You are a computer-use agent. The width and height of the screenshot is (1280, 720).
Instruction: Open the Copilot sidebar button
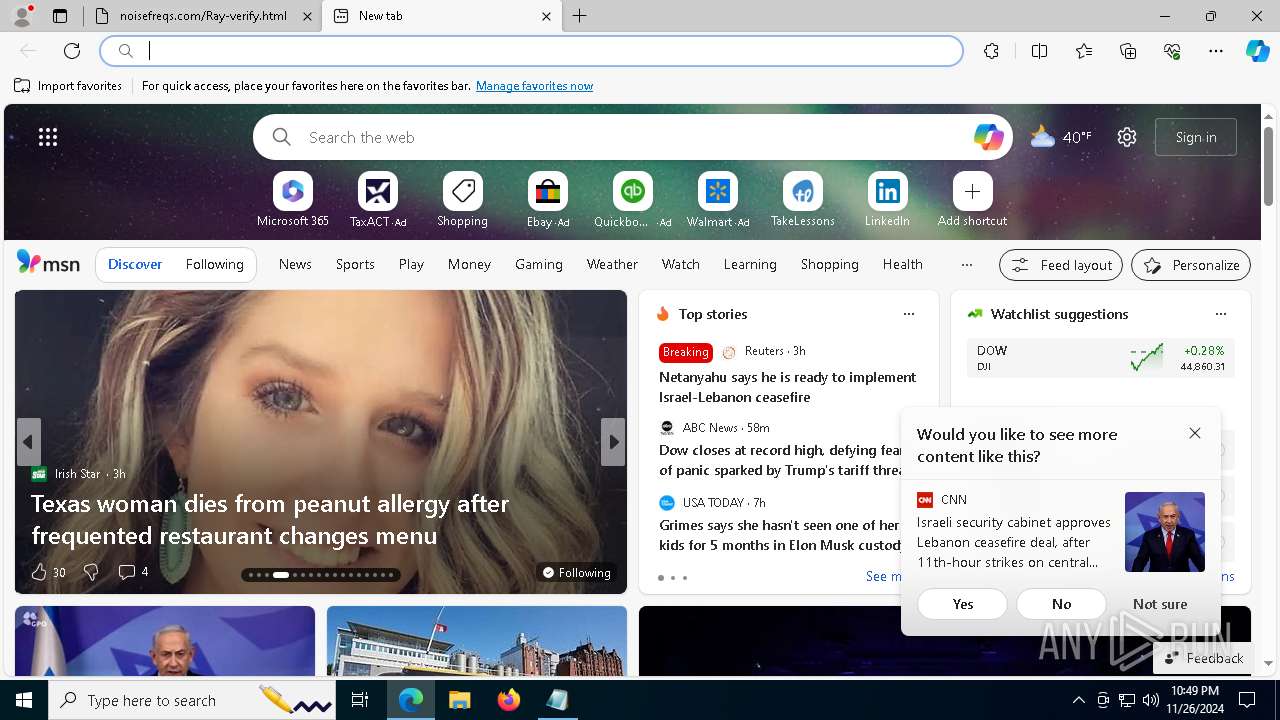coord(1257,51)
